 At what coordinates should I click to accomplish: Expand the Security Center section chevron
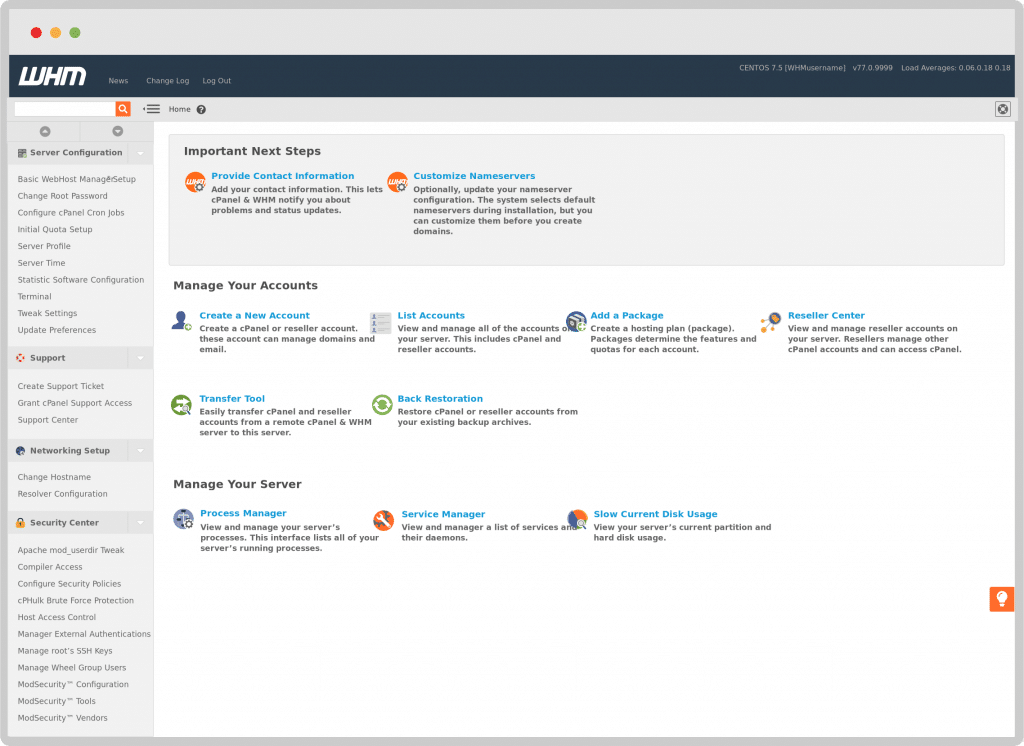point(139,522)
